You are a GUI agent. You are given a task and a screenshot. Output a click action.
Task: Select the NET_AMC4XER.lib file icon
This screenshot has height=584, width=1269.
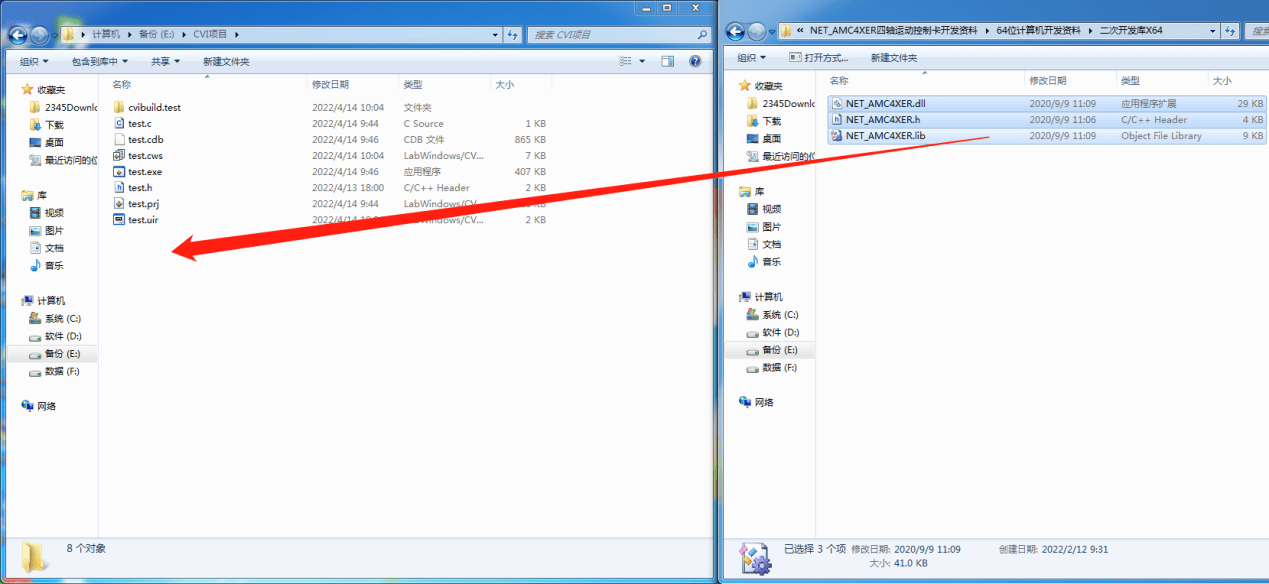(837, 135)
